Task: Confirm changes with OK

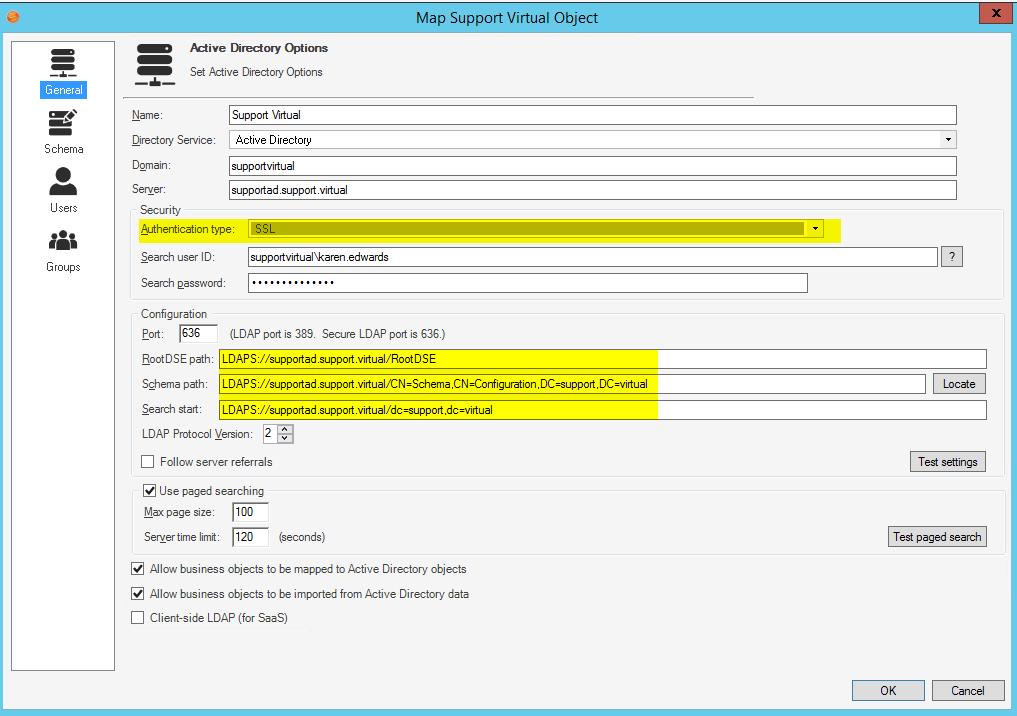Action: (887, 689)
